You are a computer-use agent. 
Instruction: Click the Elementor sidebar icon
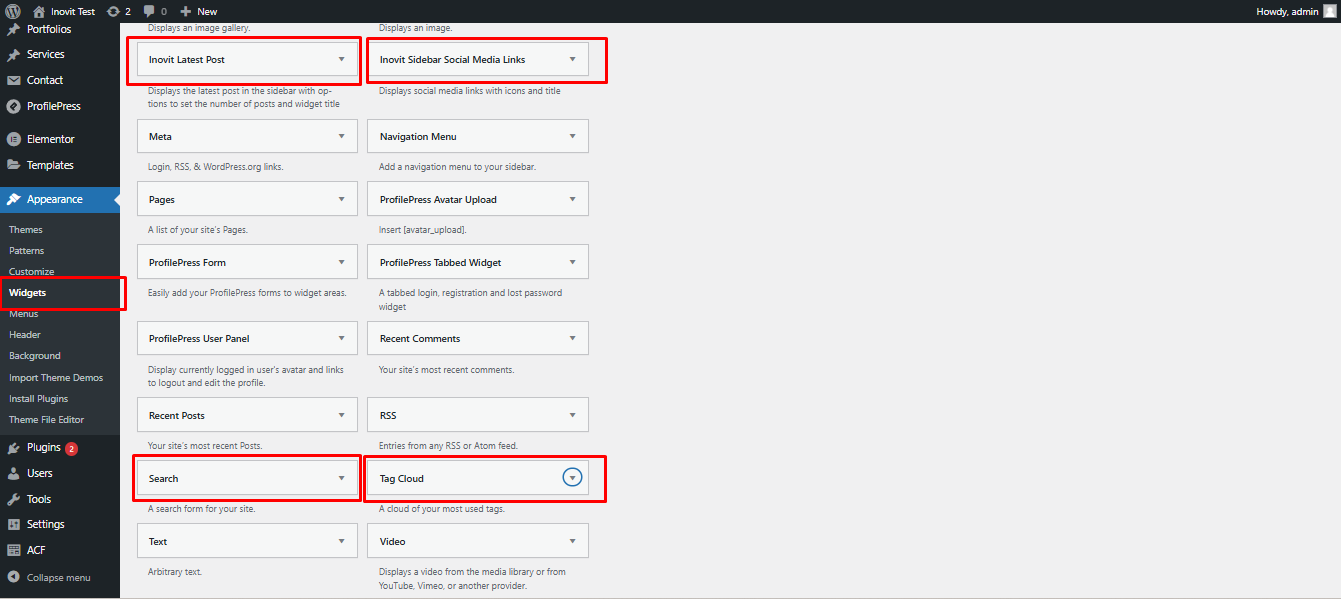point(14,139)
